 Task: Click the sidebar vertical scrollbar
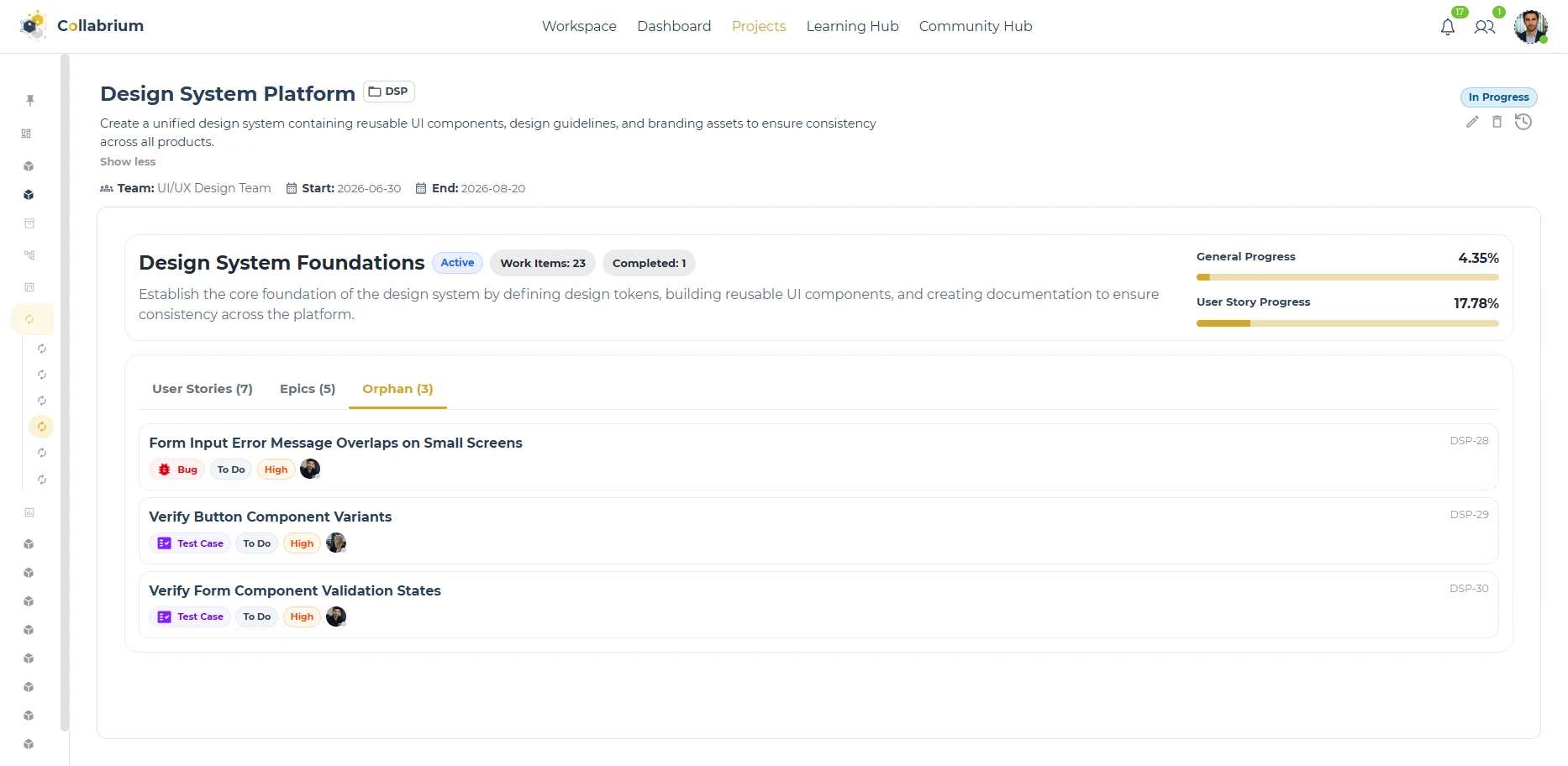[65, 392]
